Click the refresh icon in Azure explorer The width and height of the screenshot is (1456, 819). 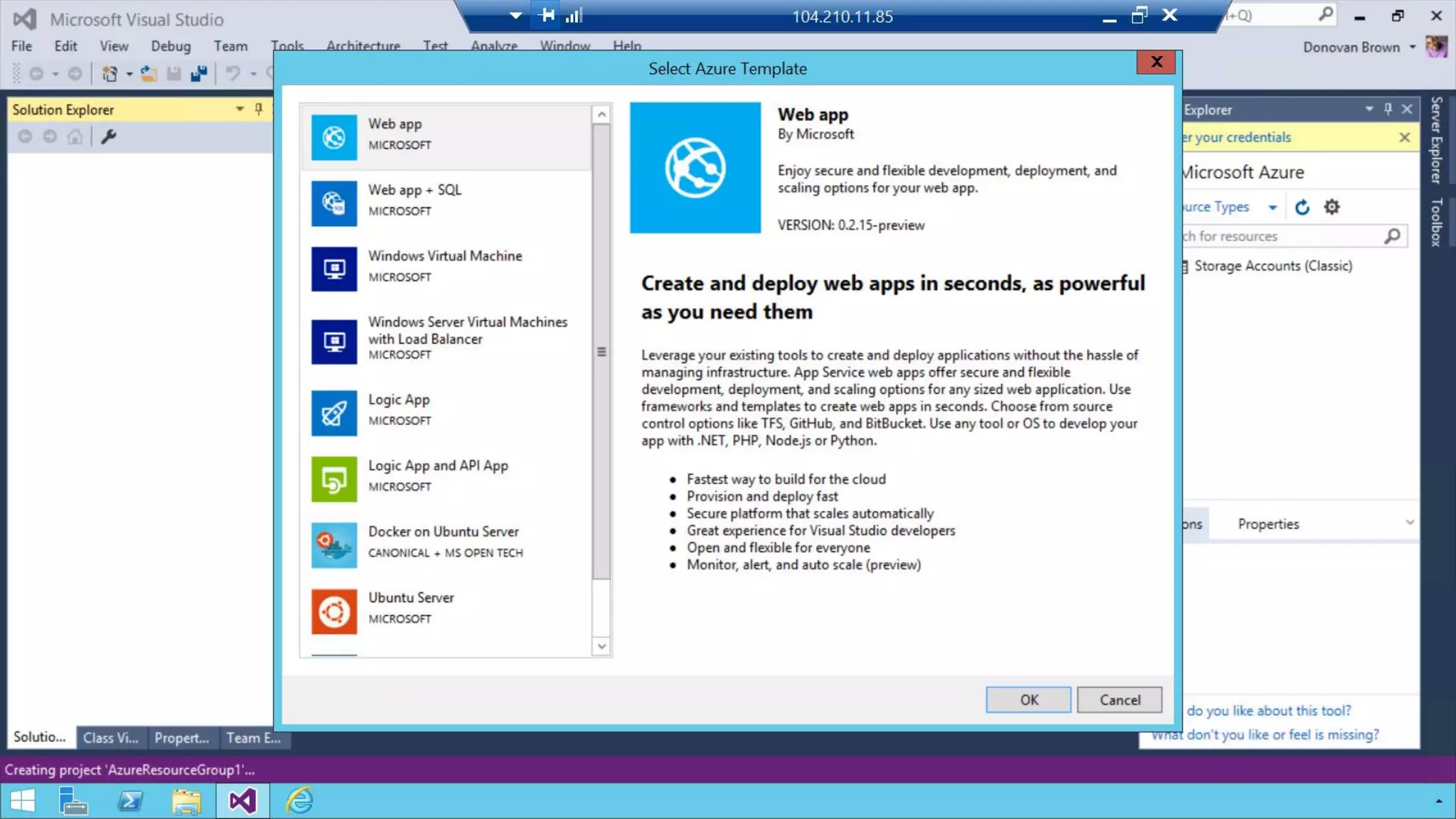[x=1302, y=207]
